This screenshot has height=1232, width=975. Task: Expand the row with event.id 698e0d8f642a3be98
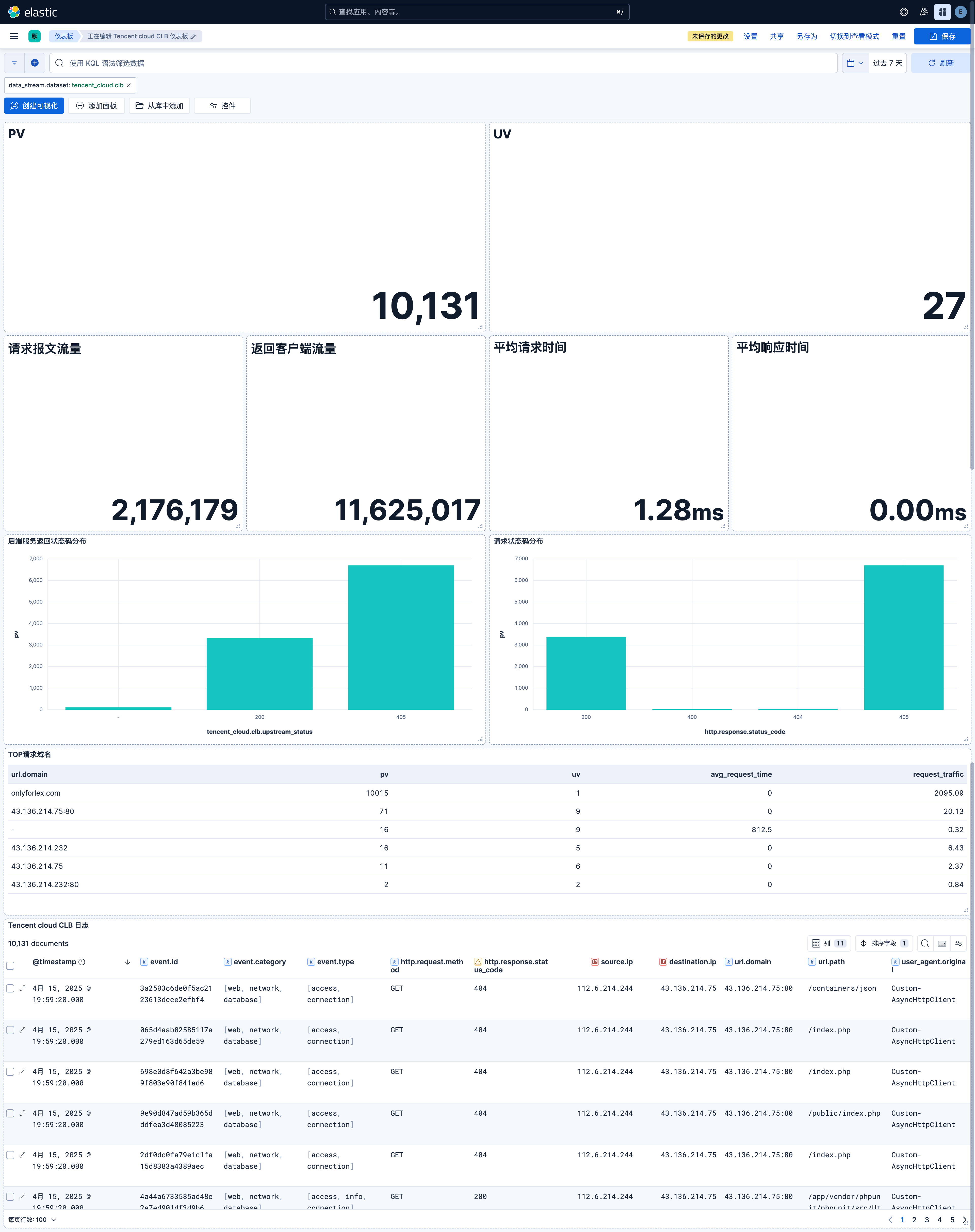(22, 1071)
